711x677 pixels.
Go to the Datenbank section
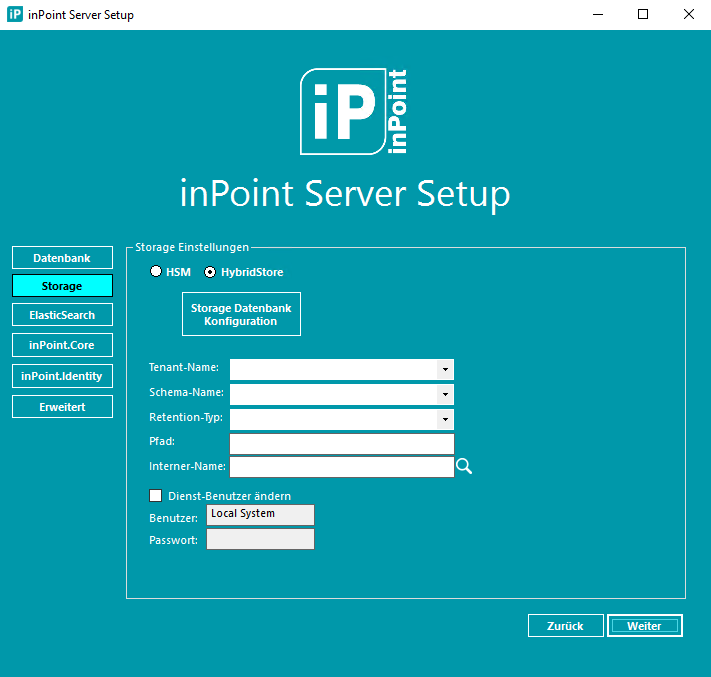[x=62, y=258]
